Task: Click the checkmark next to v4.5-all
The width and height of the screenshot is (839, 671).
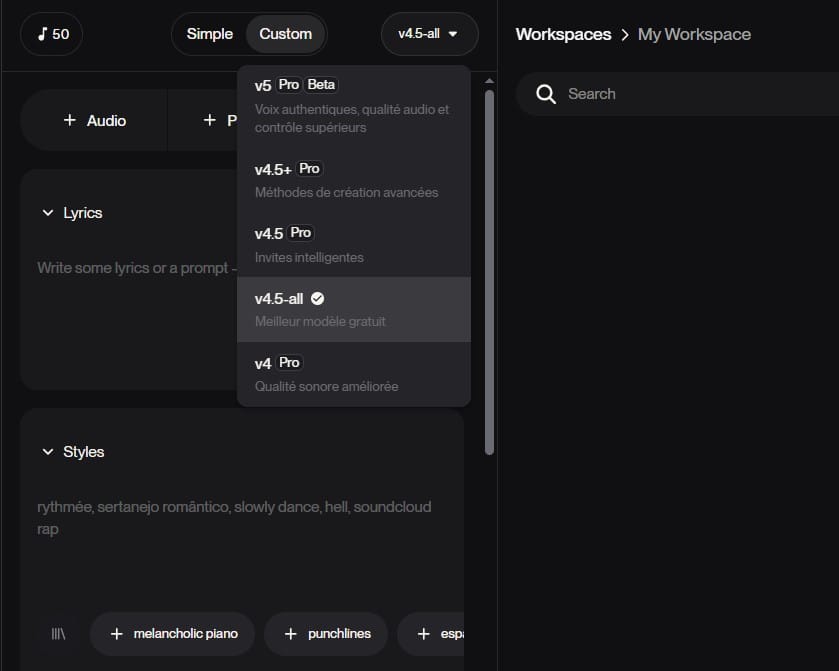Action: tap(317, 298)
